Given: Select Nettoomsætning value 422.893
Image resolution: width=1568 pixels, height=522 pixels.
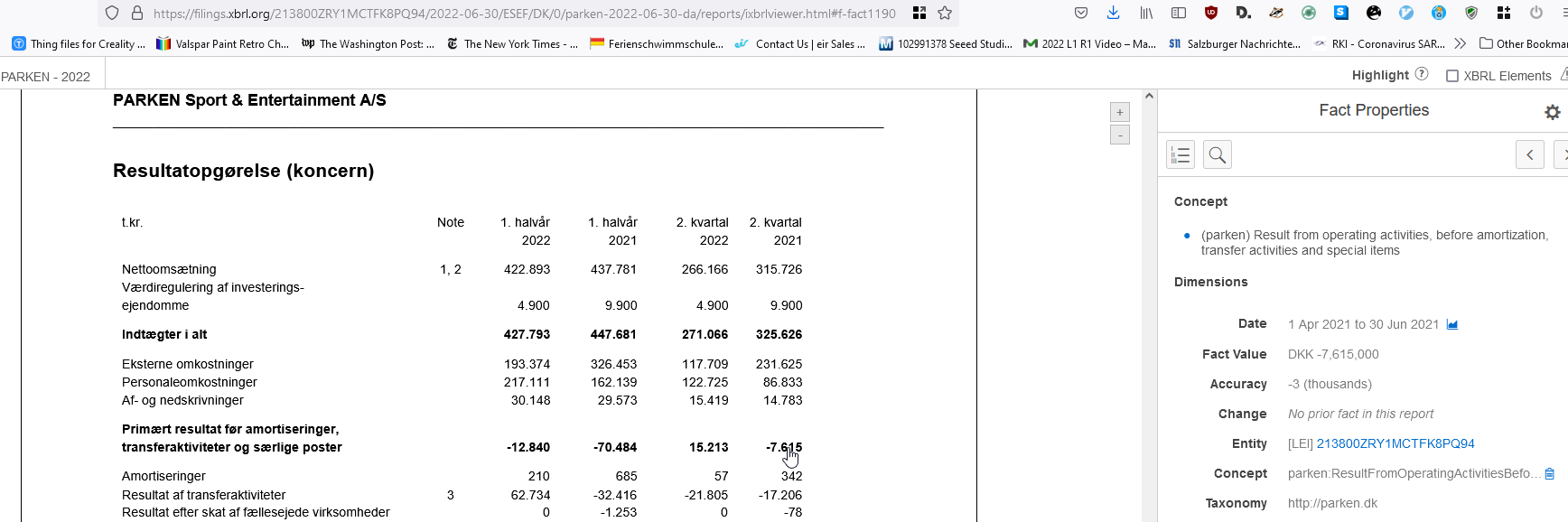Looking at the screenshot, I should [x=527, y=269].
